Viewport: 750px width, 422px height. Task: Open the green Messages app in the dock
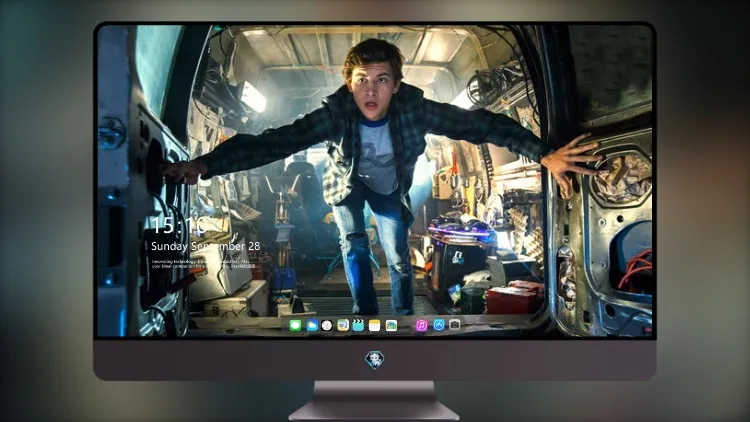coord(295,326)
